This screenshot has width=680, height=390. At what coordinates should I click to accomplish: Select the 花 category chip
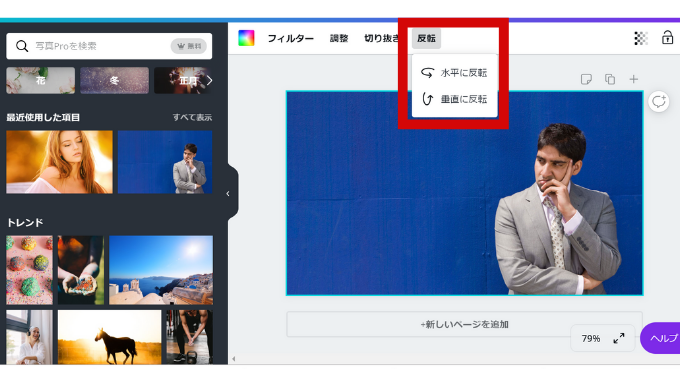40,80
